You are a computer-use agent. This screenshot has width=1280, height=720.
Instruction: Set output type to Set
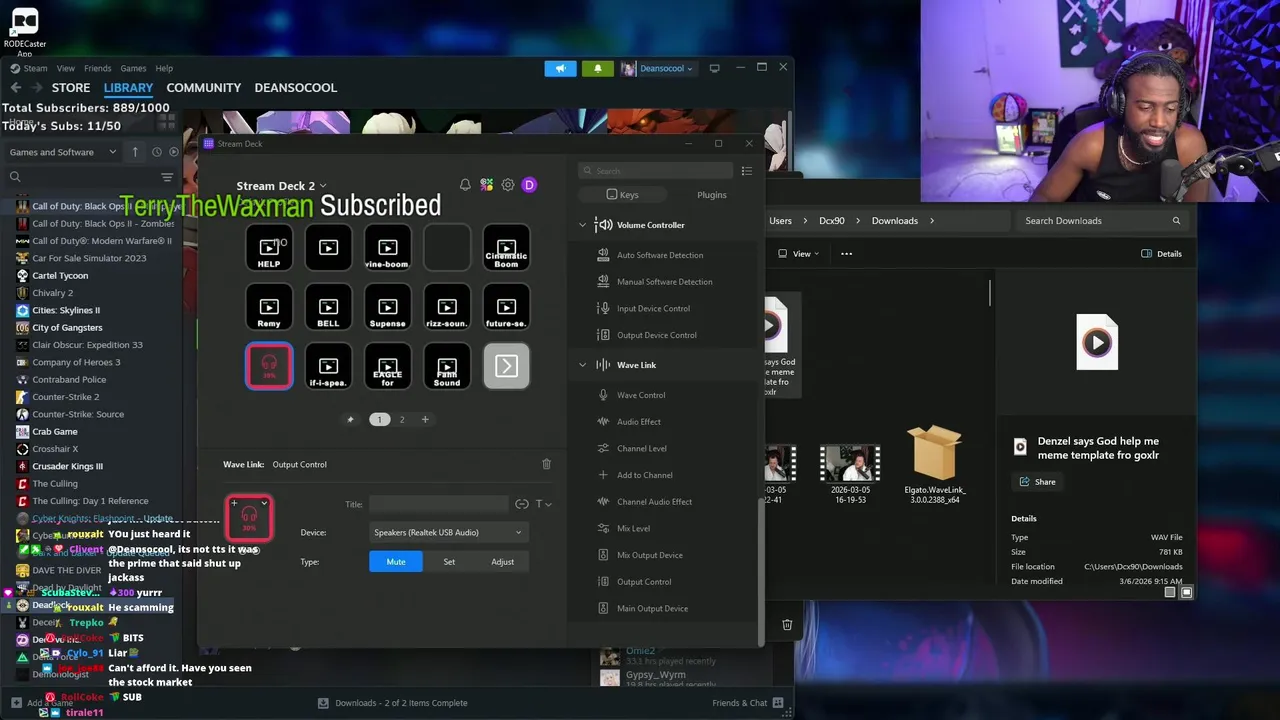449,562
